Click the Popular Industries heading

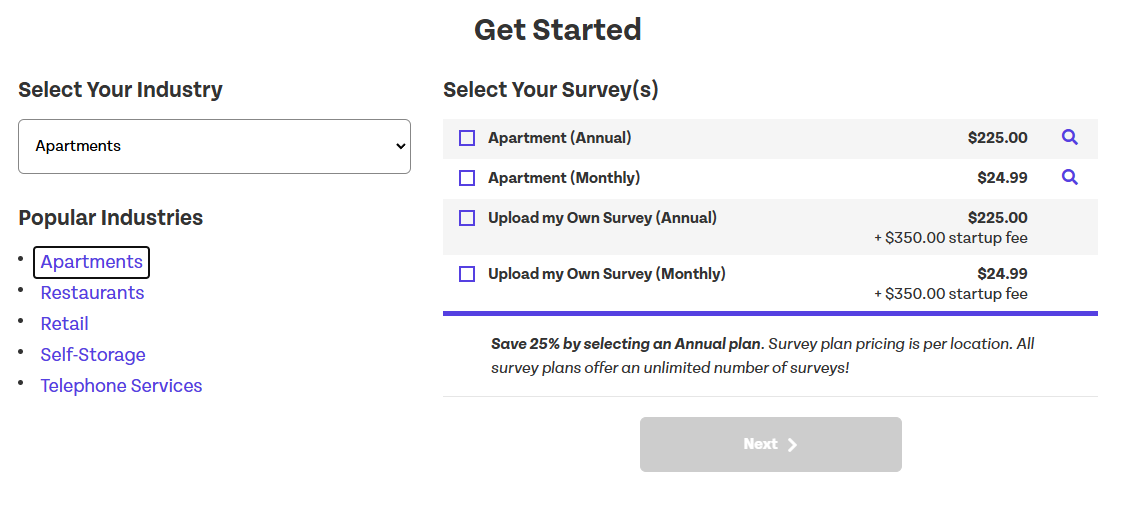pyautogui.click(x=111, y=218)
